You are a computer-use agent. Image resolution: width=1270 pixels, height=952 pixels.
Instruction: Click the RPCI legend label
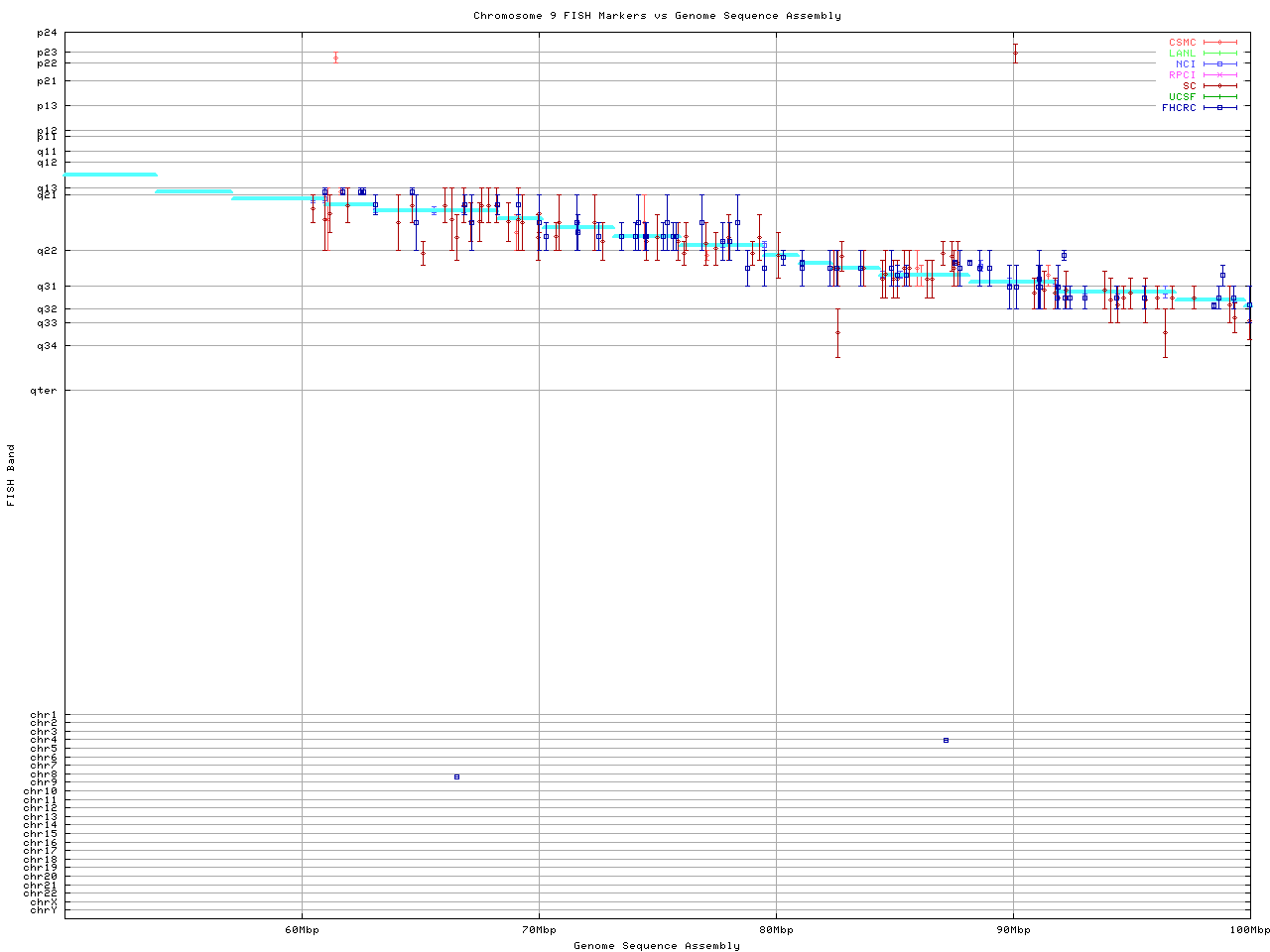tap(1182, 75)
